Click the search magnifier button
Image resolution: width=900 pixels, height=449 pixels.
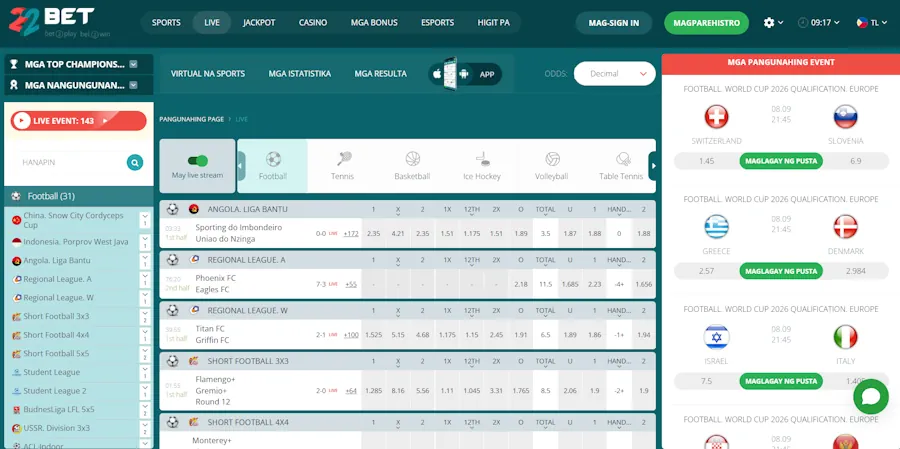pyautogui.click(x=135, y=162)
